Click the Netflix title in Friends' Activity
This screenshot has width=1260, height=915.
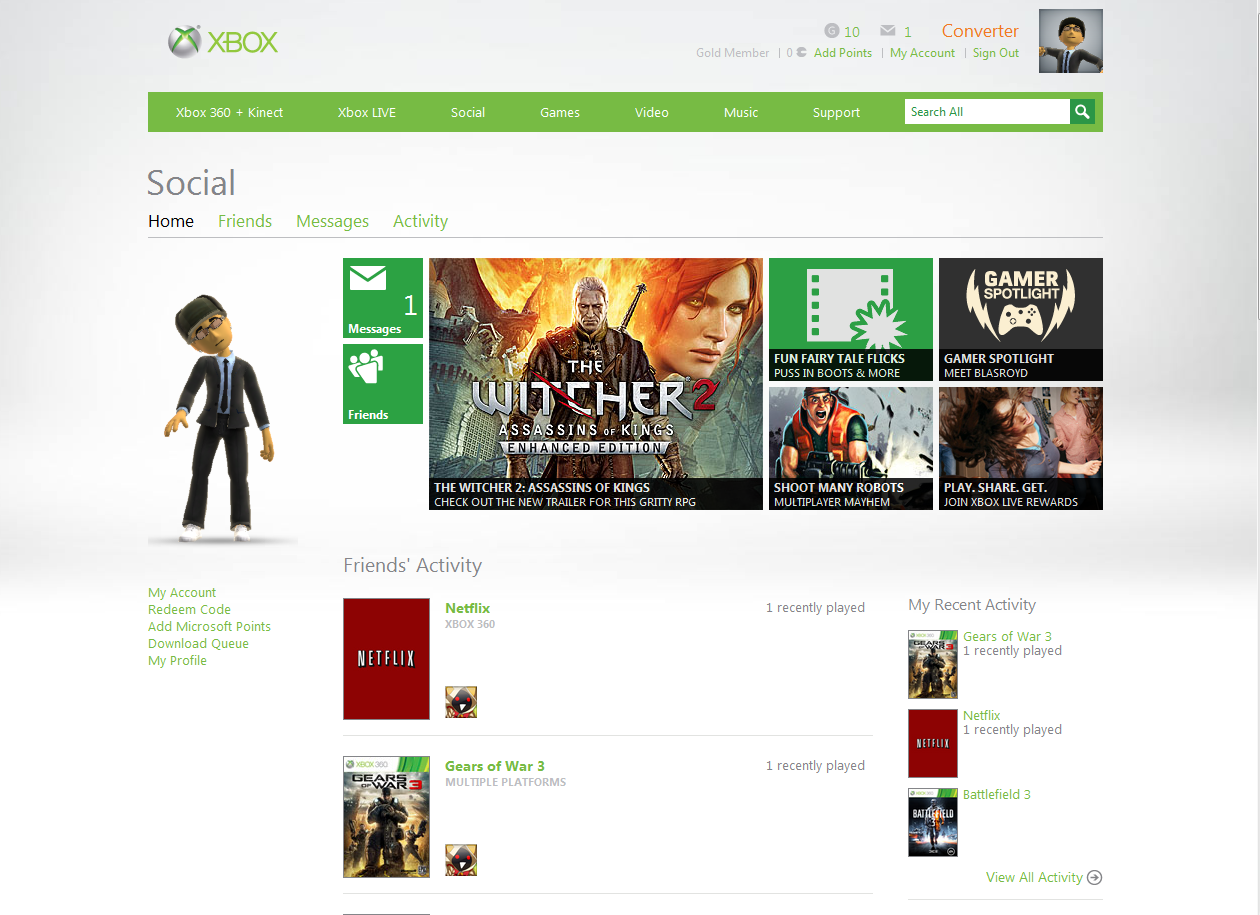[x=467, y=608]
